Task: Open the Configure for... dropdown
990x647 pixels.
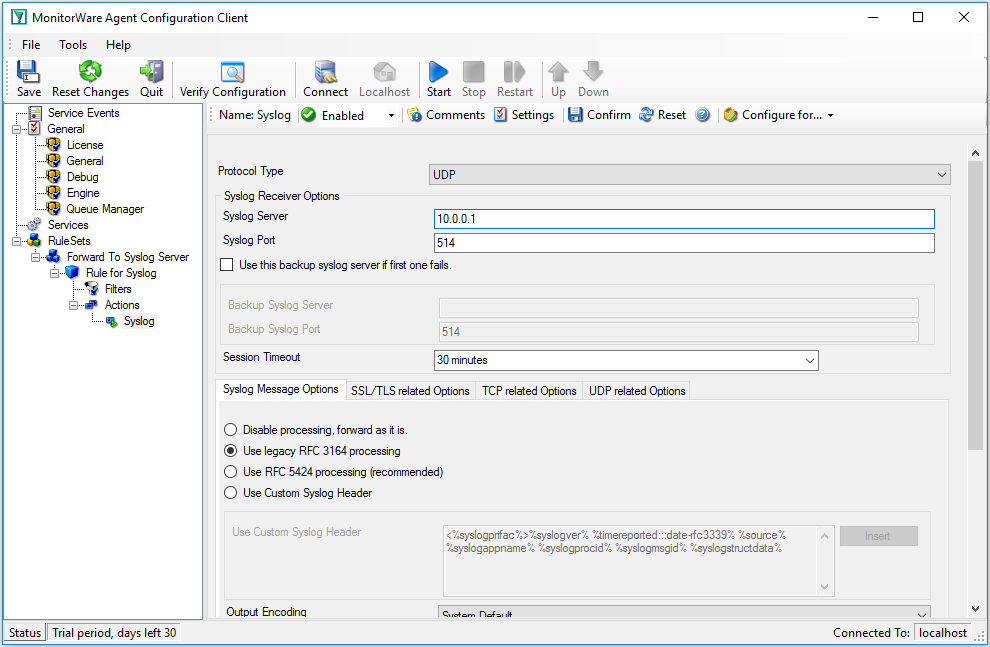Action: 779,115
